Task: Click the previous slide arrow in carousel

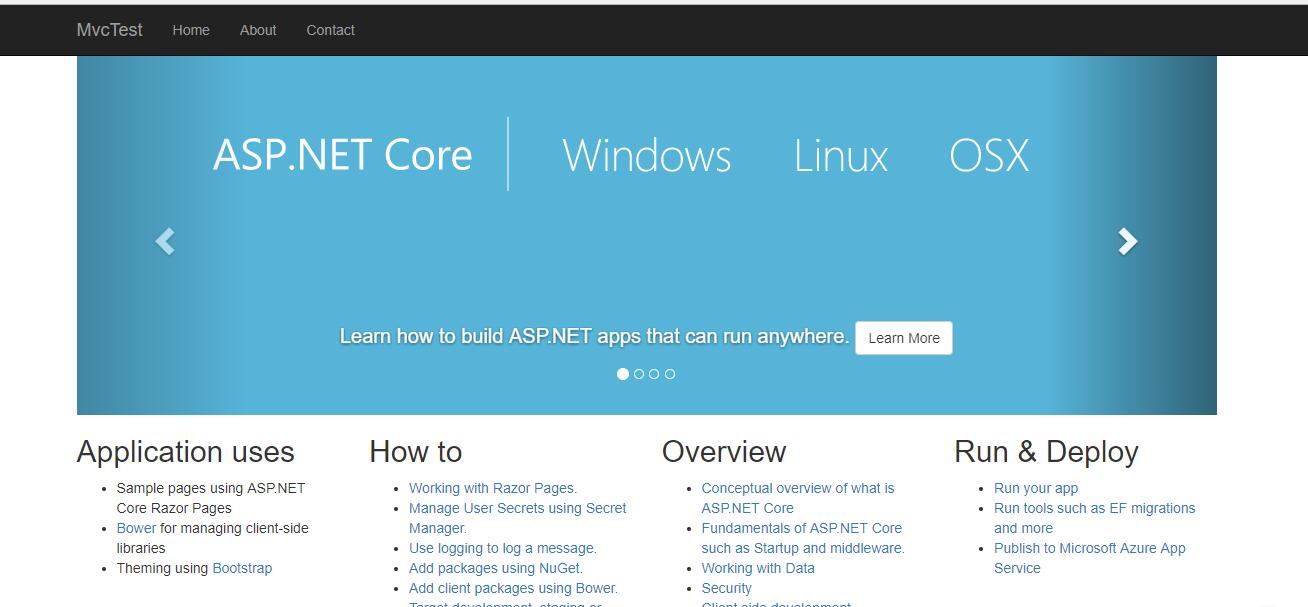Action: pos(165,241)
